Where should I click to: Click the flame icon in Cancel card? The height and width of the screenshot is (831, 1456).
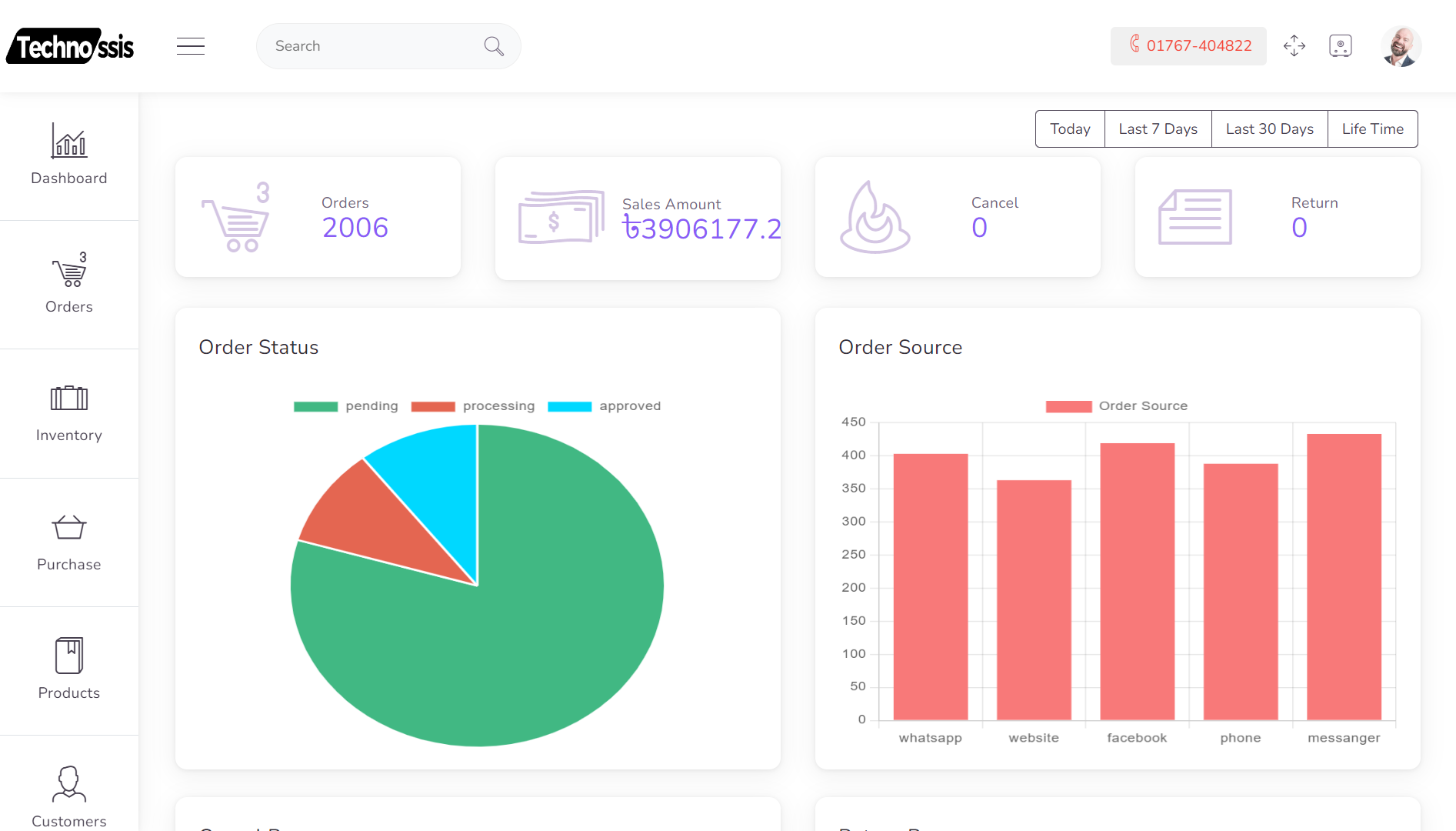[x=875, y=217]
